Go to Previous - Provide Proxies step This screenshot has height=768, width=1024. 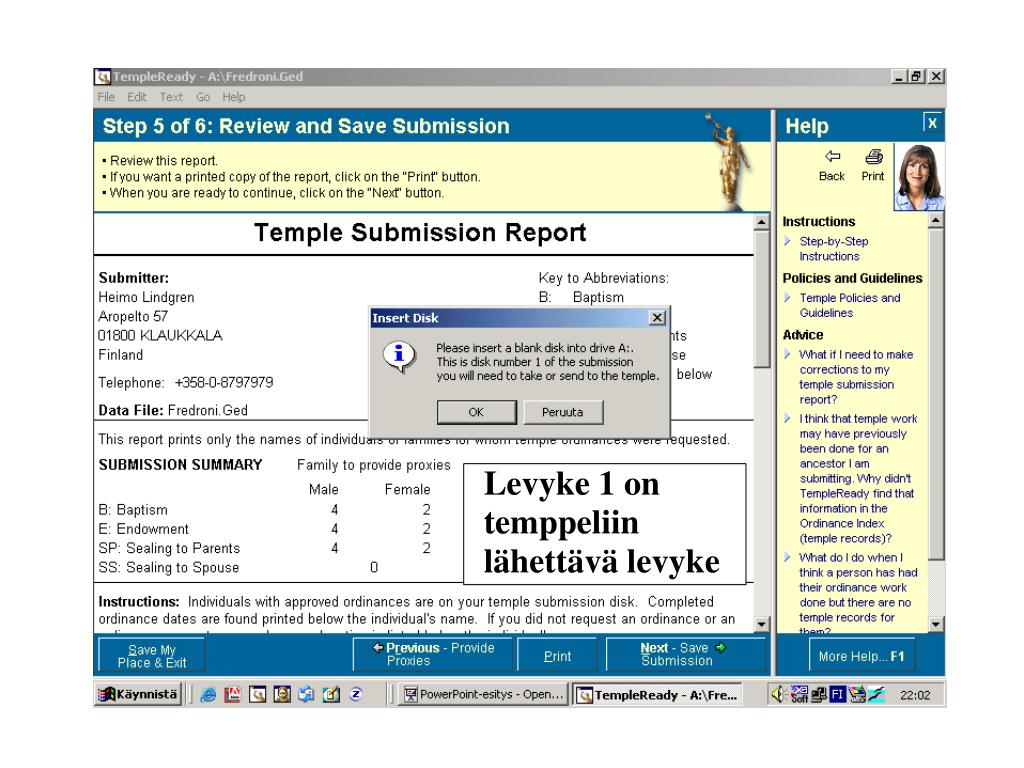click(x=433, y=654)
